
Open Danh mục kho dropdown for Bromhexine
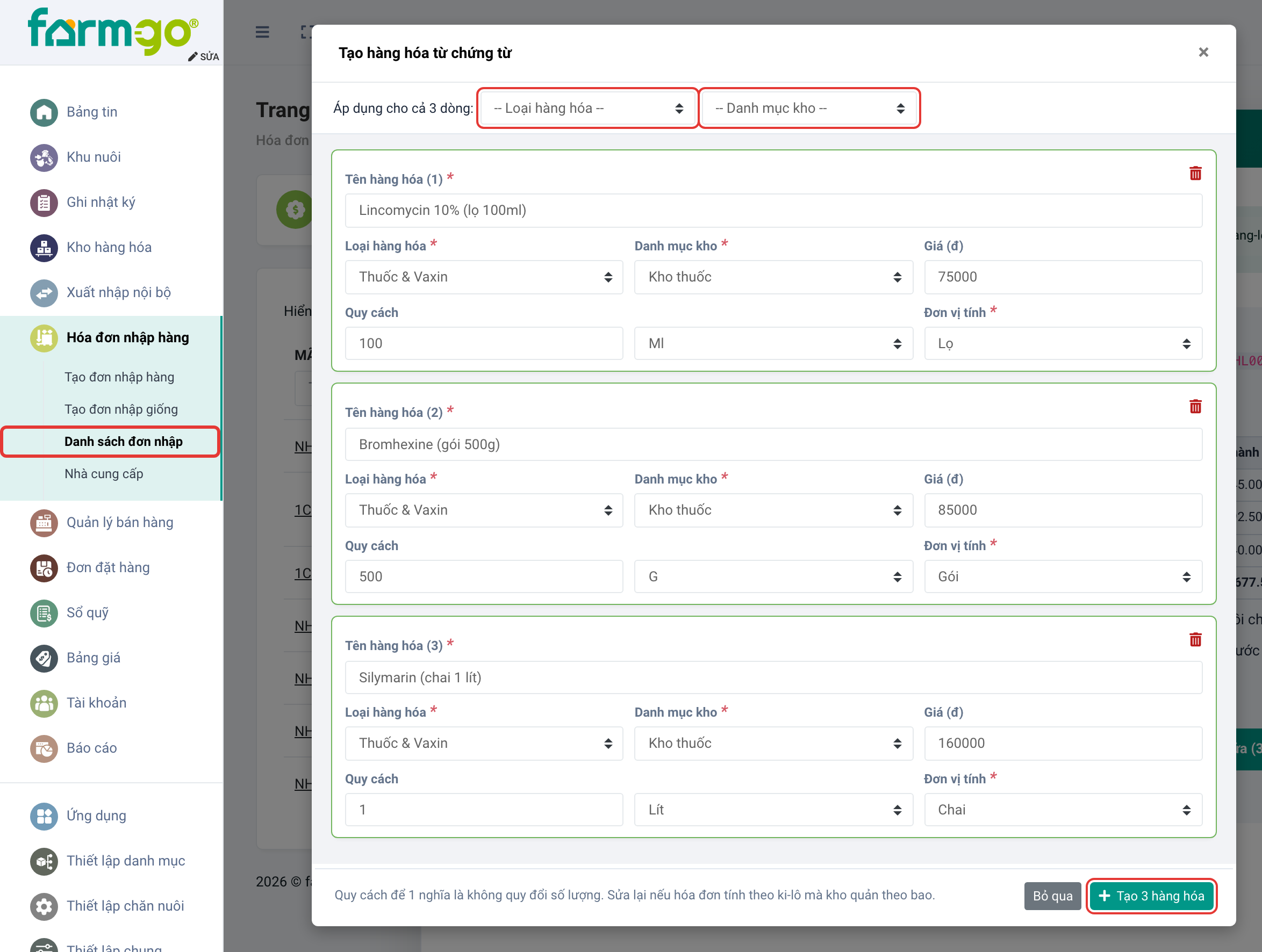click(x=773, y=510)
